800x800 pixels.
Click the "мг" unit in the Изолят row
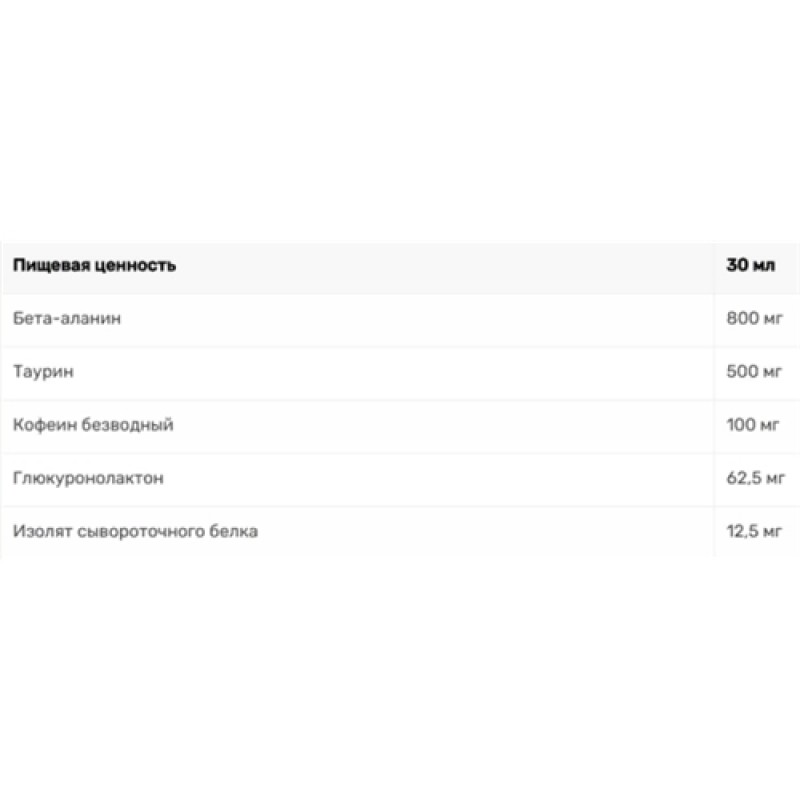click(x=773, y=531)
